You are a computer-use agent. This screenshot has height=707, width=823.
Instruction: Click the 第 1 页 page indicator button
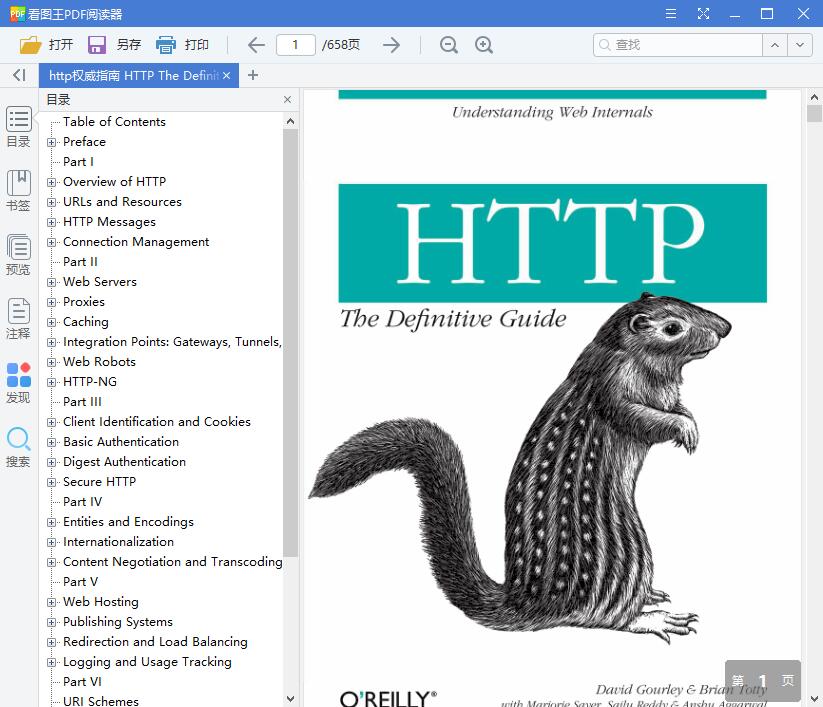[x=762, y=680]
